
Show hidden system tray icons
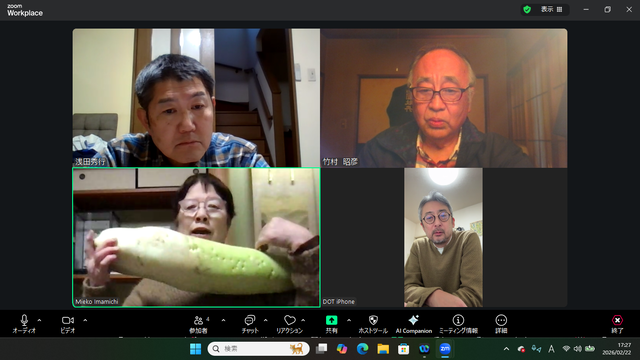click(x=507, y=349)
